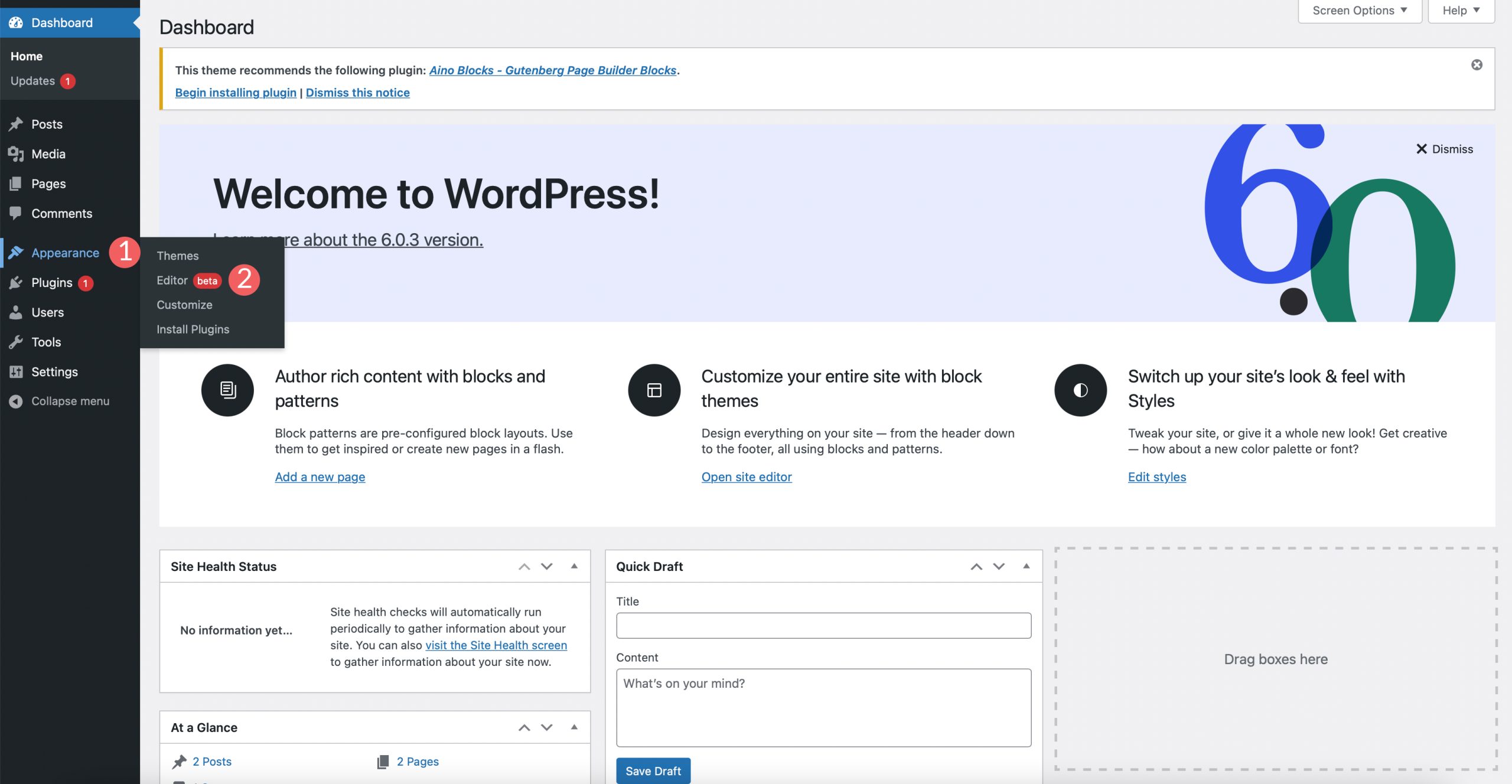Click the Tools icon in sidebar
Image resolution: width=1512 pixels, height=784 pixels.
pos(16,342)
